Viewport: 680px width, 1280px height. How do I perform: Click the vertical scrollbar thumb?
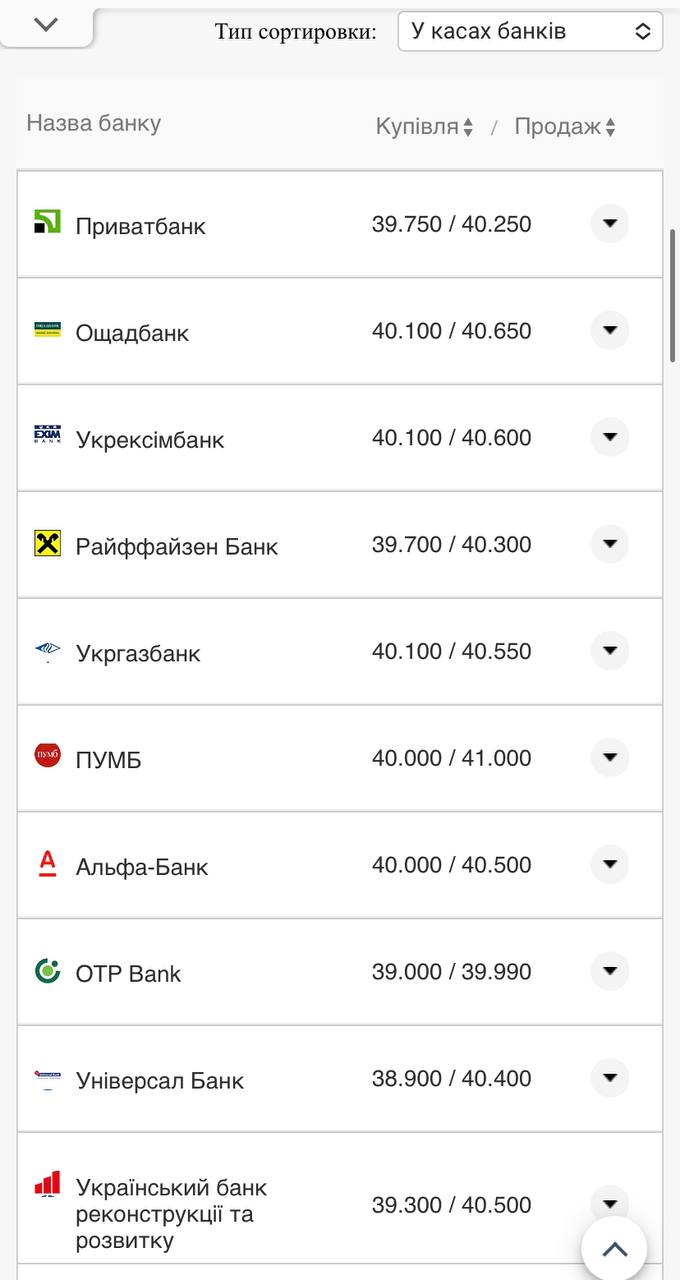(673, 295)
